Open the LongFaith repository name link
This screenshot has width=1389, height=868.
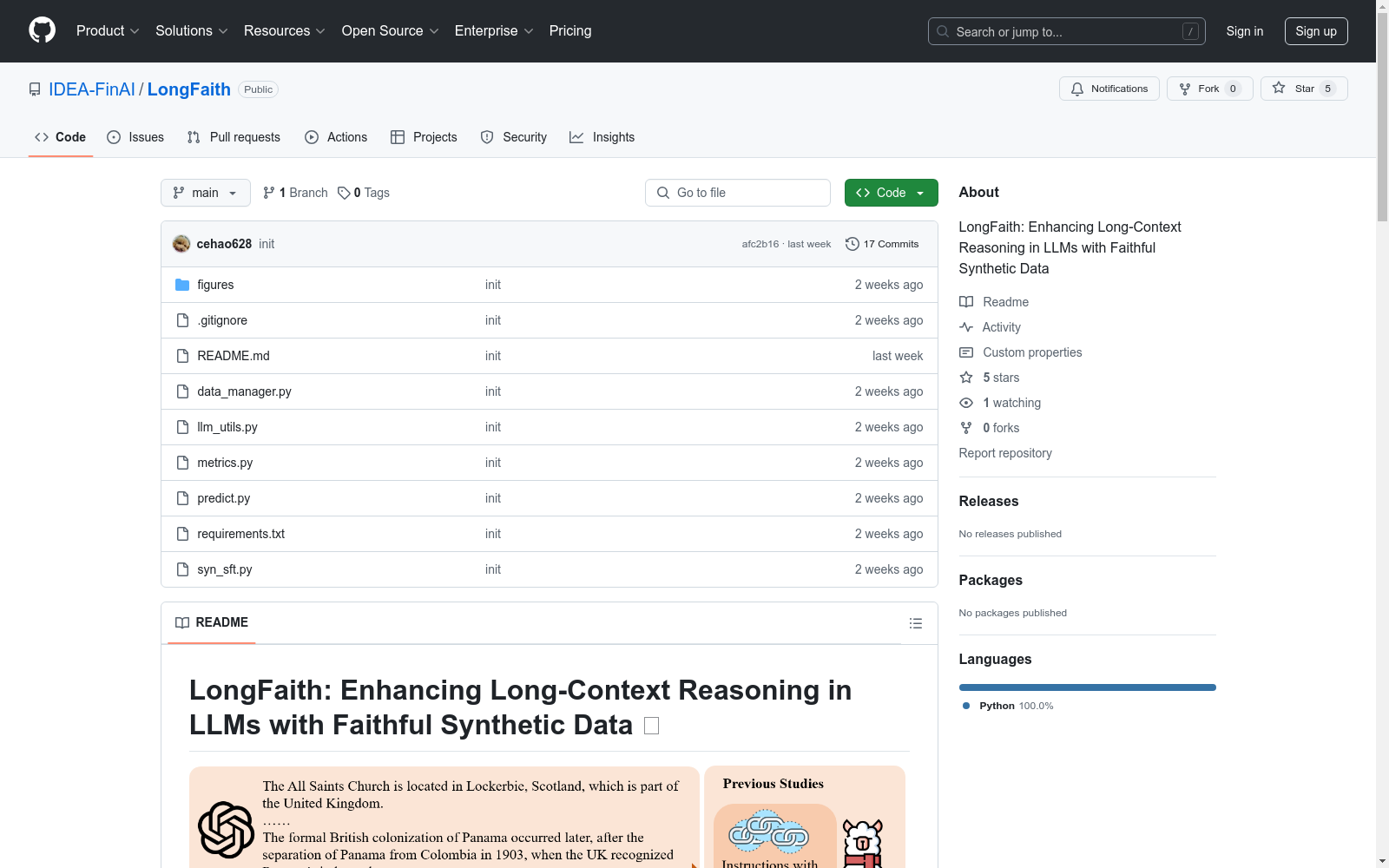[189, 89]
